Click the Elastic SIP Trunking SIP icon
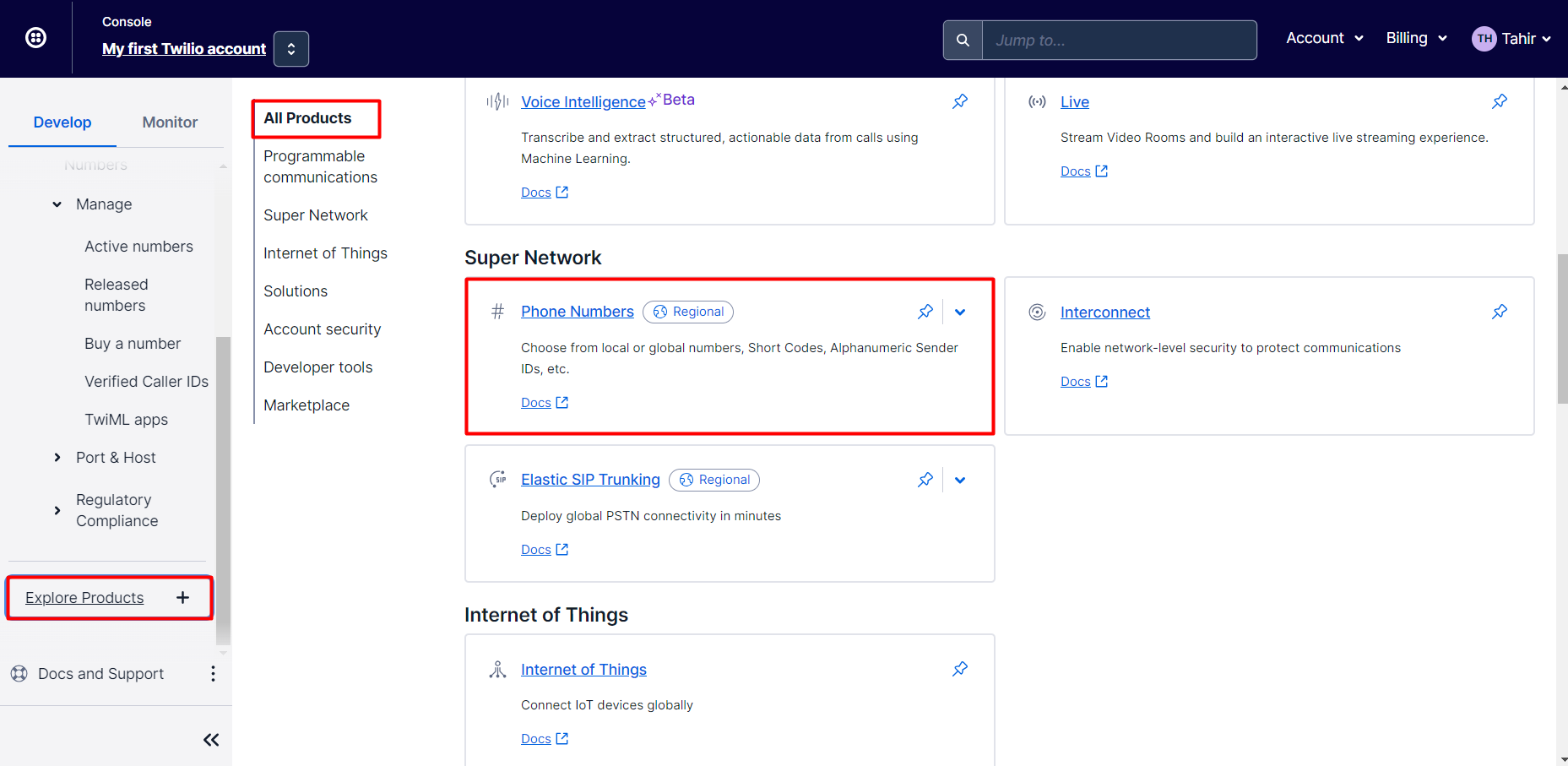Screen dimensions: 1568x766 pos(497,480)
